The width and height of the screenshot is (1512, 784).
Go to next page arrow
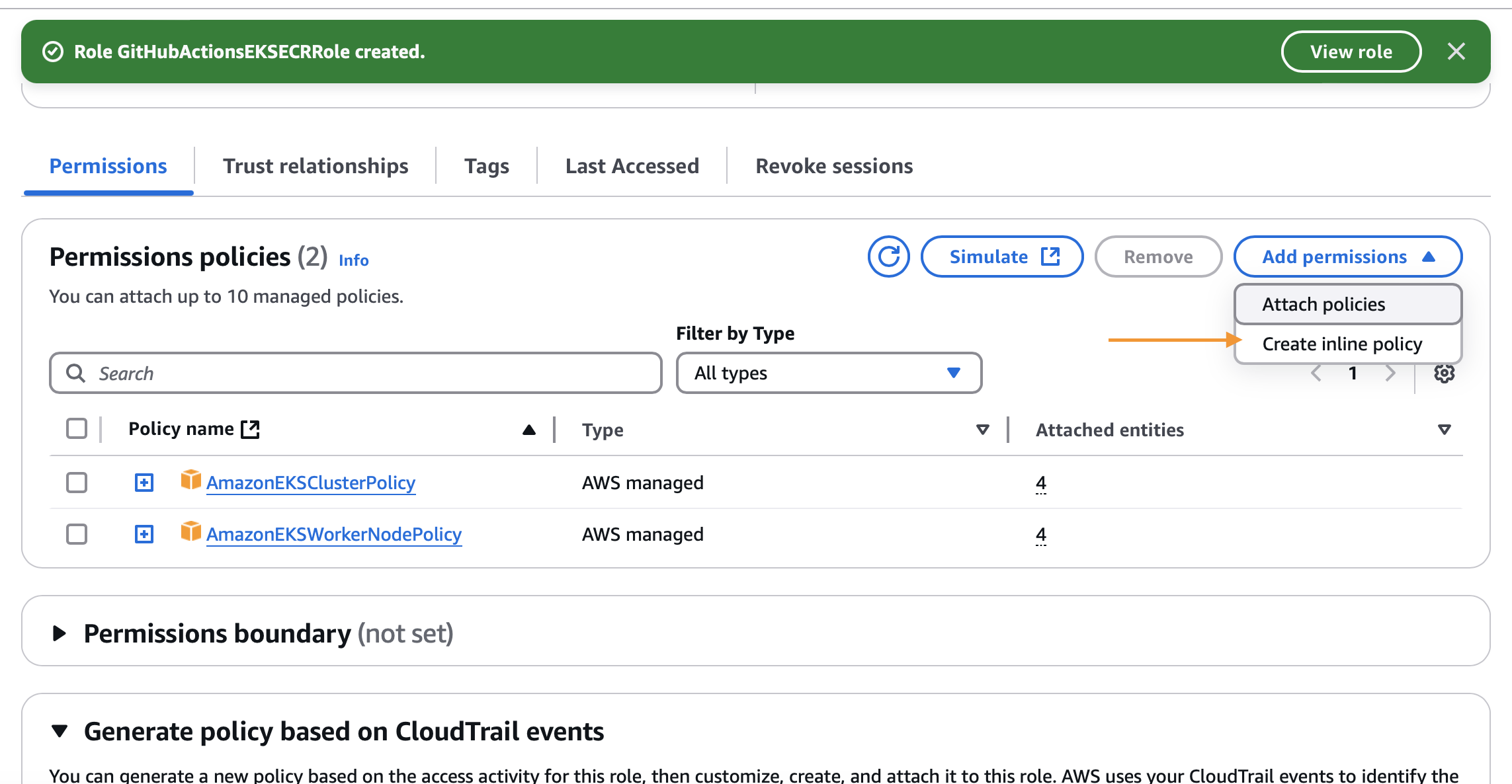point(1390,373)
